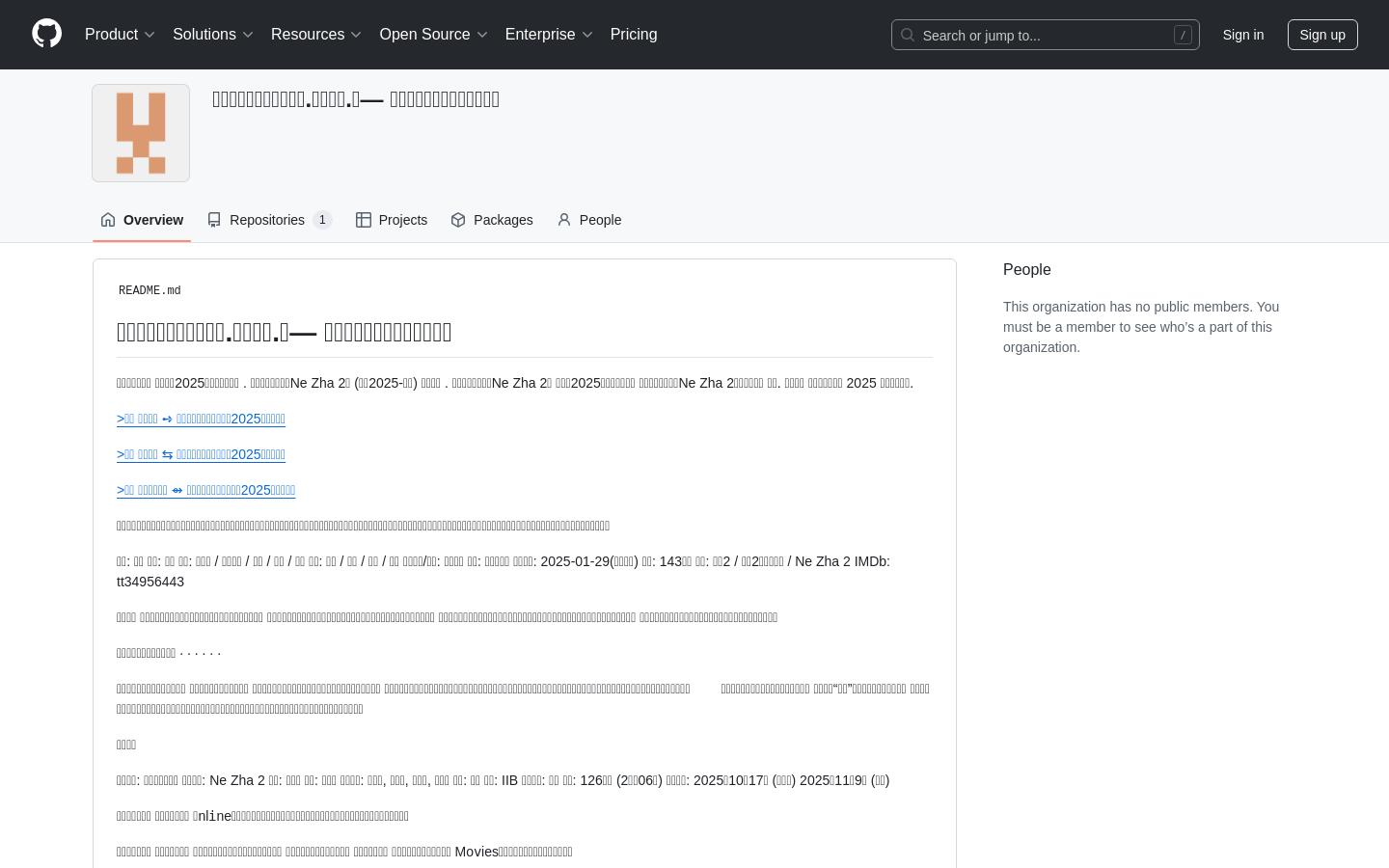This screenshot has height=868, width=1389.
Task: Click the first README link with → arrow
Action: click(201, 419)
